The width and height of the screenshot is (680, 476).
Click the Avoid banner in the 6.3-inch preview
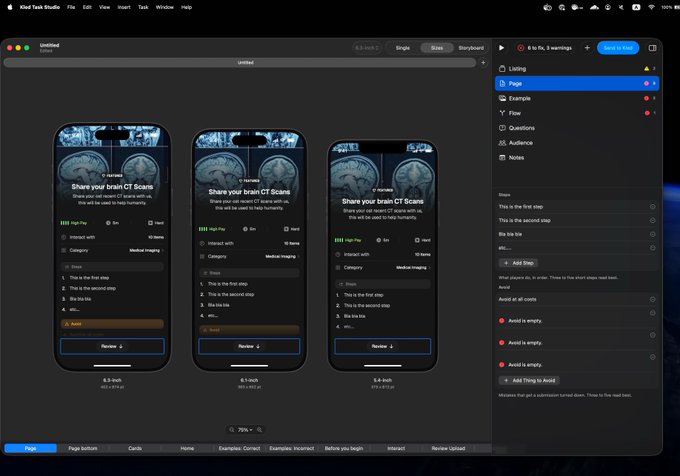pos(112,324)
